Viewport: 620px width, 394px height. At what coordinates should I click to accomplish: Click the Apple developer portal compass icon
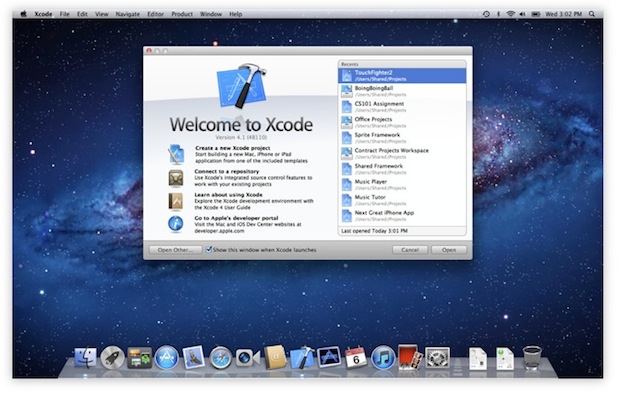coord(176,224)
